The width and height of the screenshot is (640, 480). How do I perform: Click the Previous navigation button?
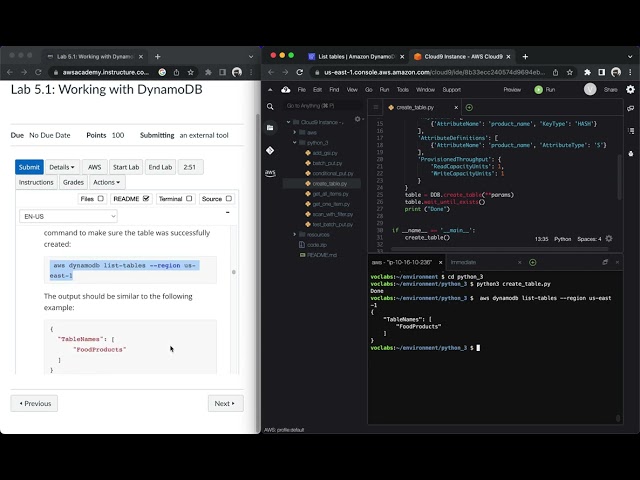(x=34, y=403)
